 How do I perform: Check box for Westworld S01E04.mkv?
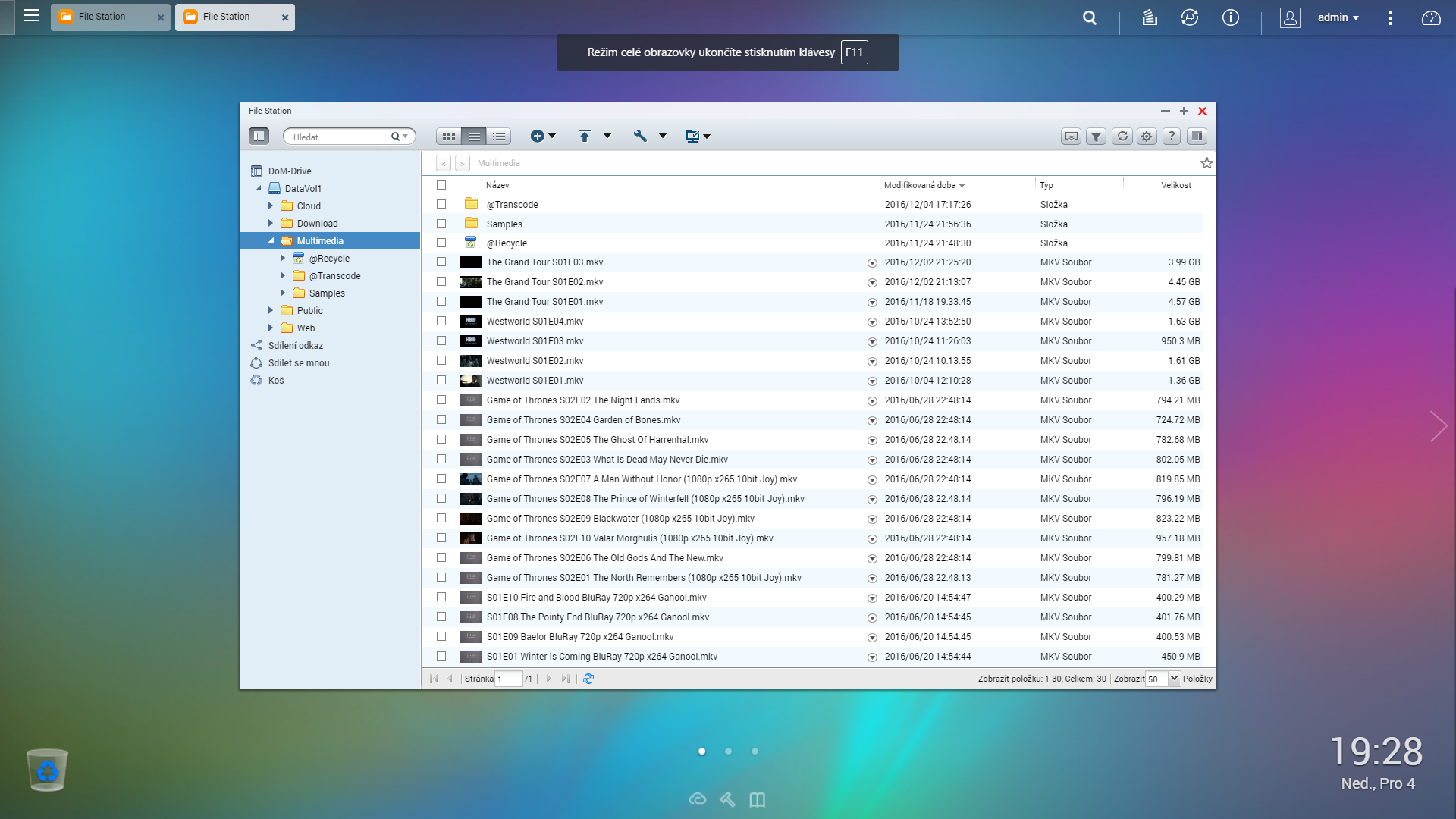pos(441,321)
